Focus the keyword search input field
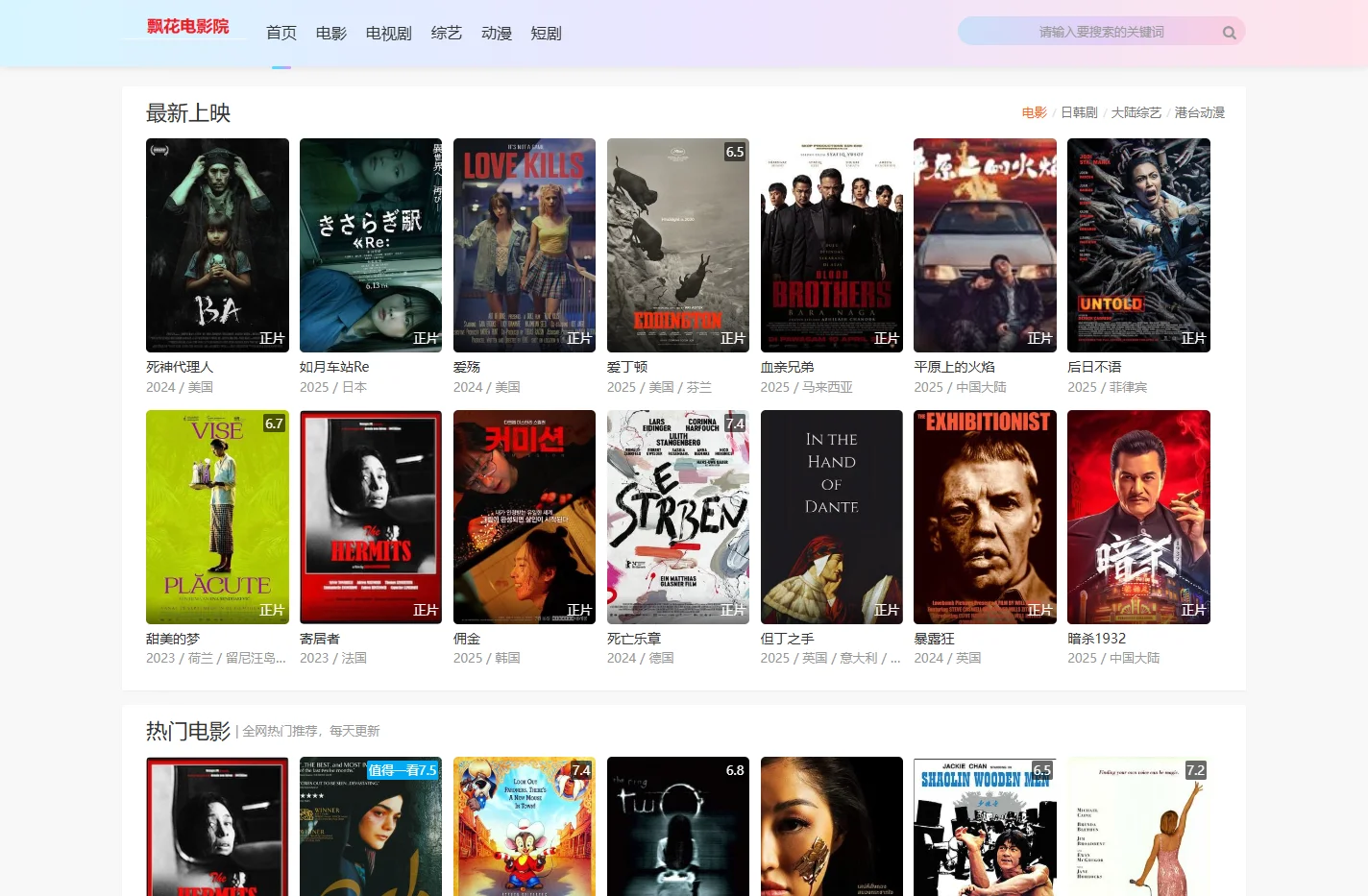The height and width of the screenshot is (896, 1368). click(x=1101, y=32)
